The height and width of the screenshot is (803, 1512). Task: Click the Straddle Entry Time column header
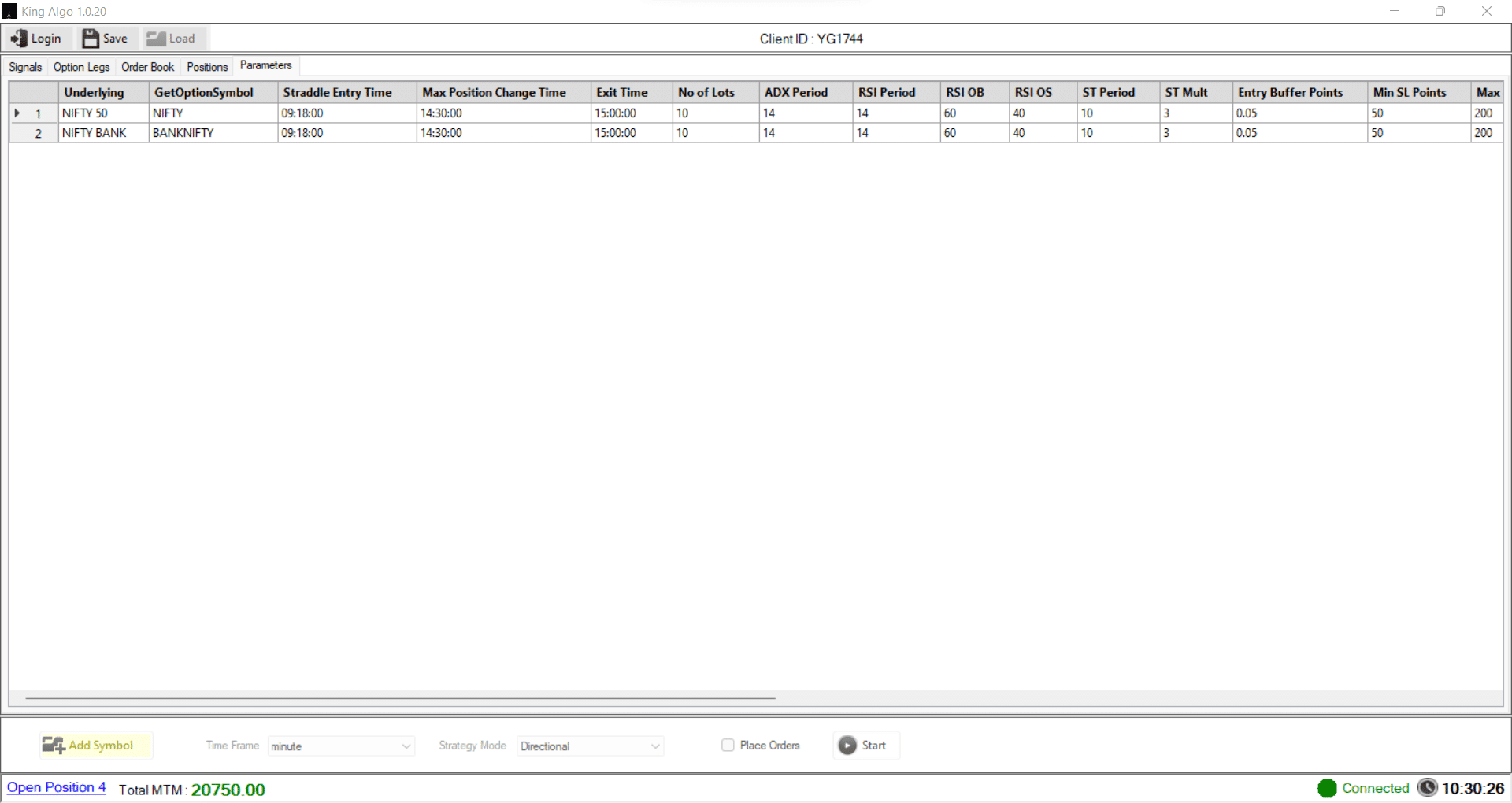pos(347,92)
